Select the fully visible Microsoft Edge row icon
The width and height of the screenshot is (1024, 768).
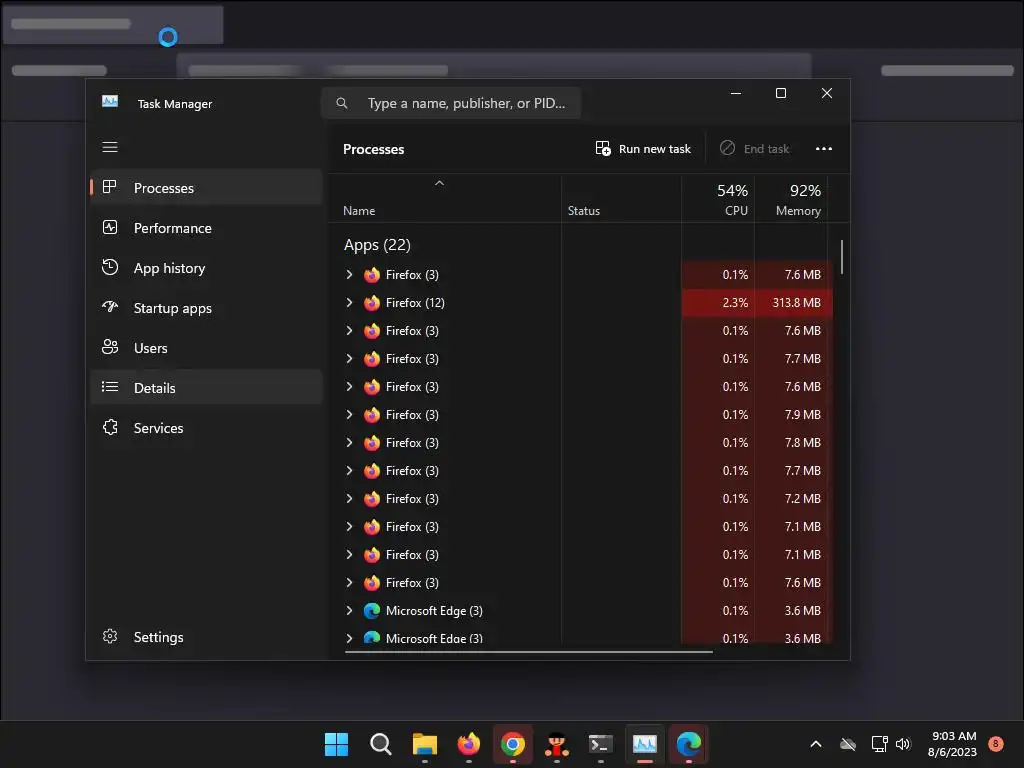point(372,611)
